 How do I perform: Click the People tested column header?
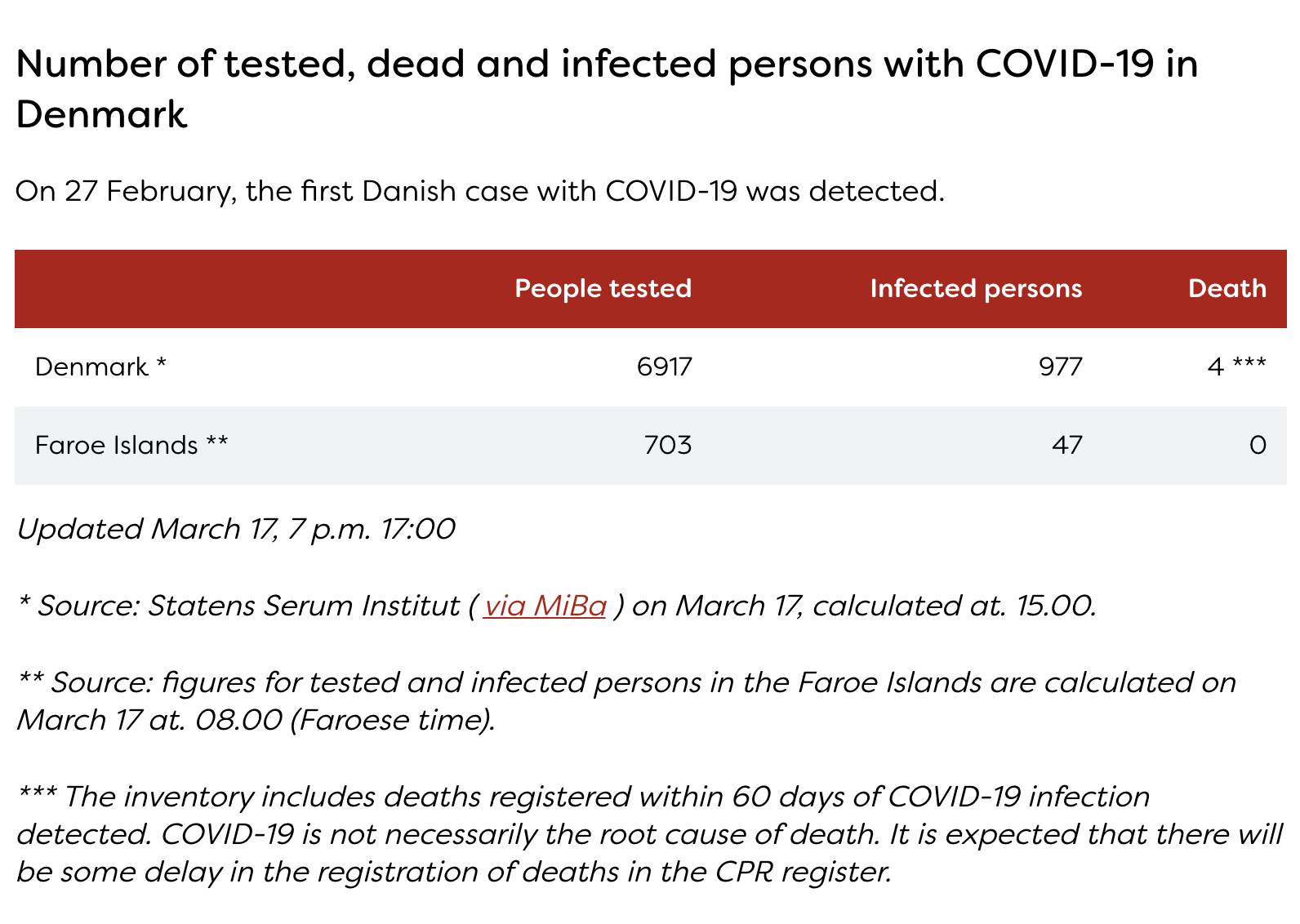tap(603, 288)
